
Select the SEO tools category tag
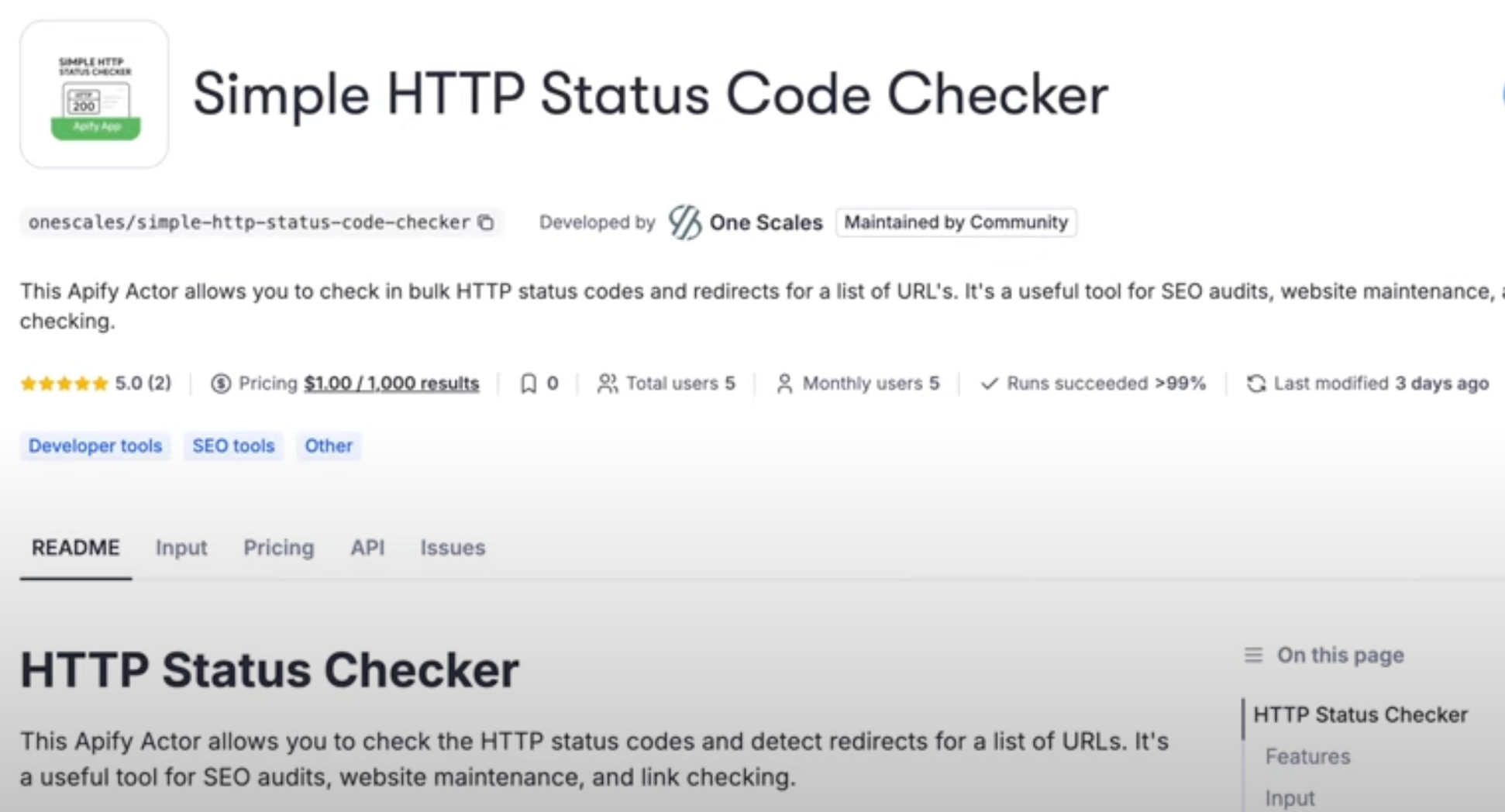coord(233,446)
